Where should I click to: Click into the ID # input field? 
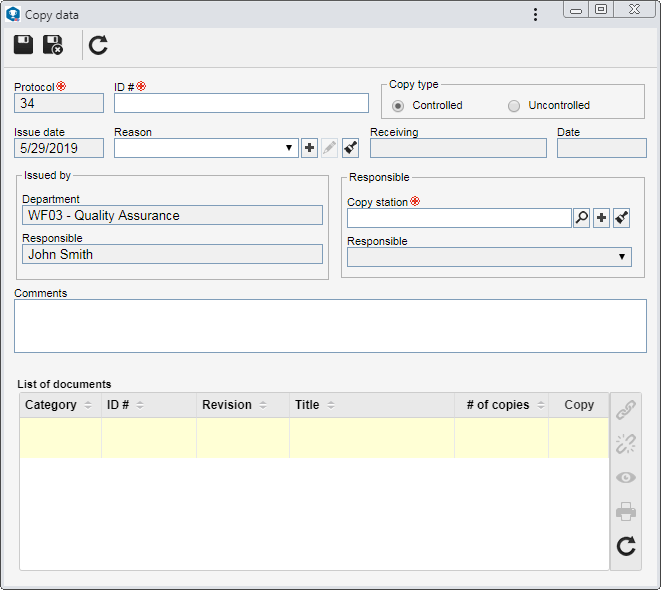(241, 103)
